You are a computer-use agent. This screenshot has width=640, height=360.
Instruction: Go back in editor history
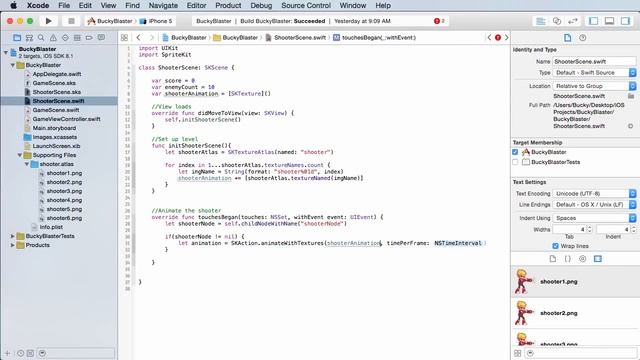138,38
